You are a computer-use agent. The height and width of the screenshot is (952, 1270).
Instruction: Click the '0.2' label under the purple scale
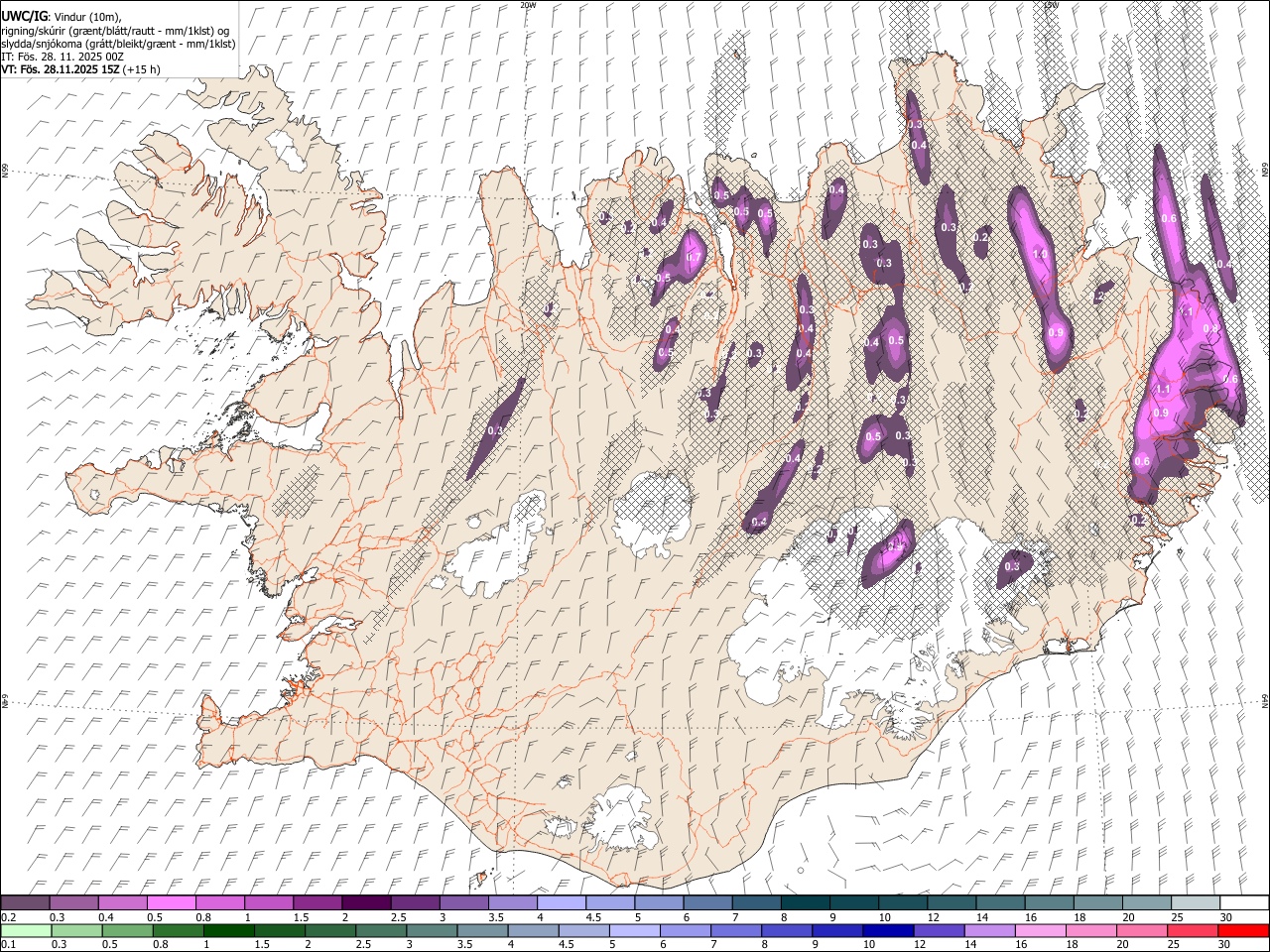8,917
